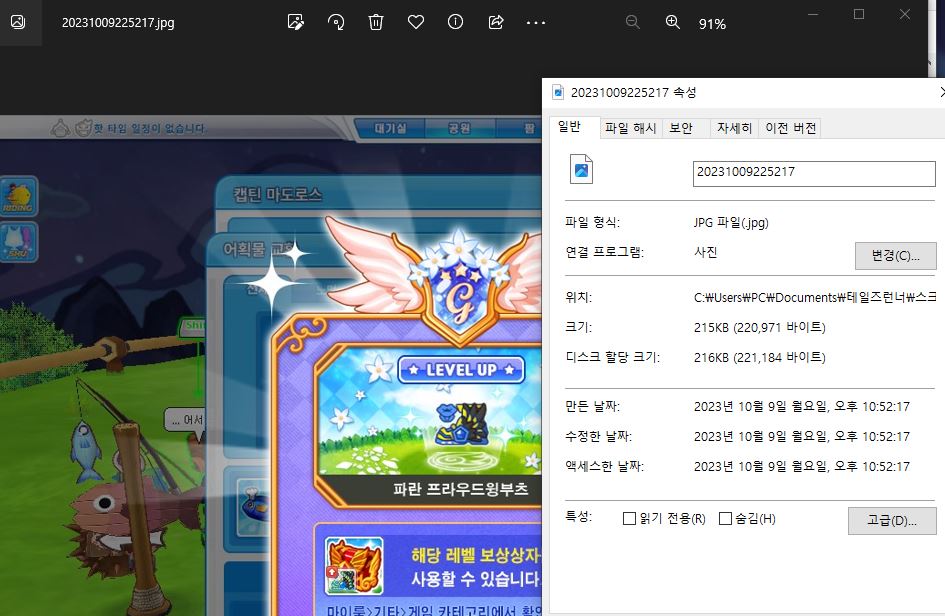Click the RIDING chick icon in the game
The height and width of the screenshot is (616, 945).
click(x=19, y=196)
